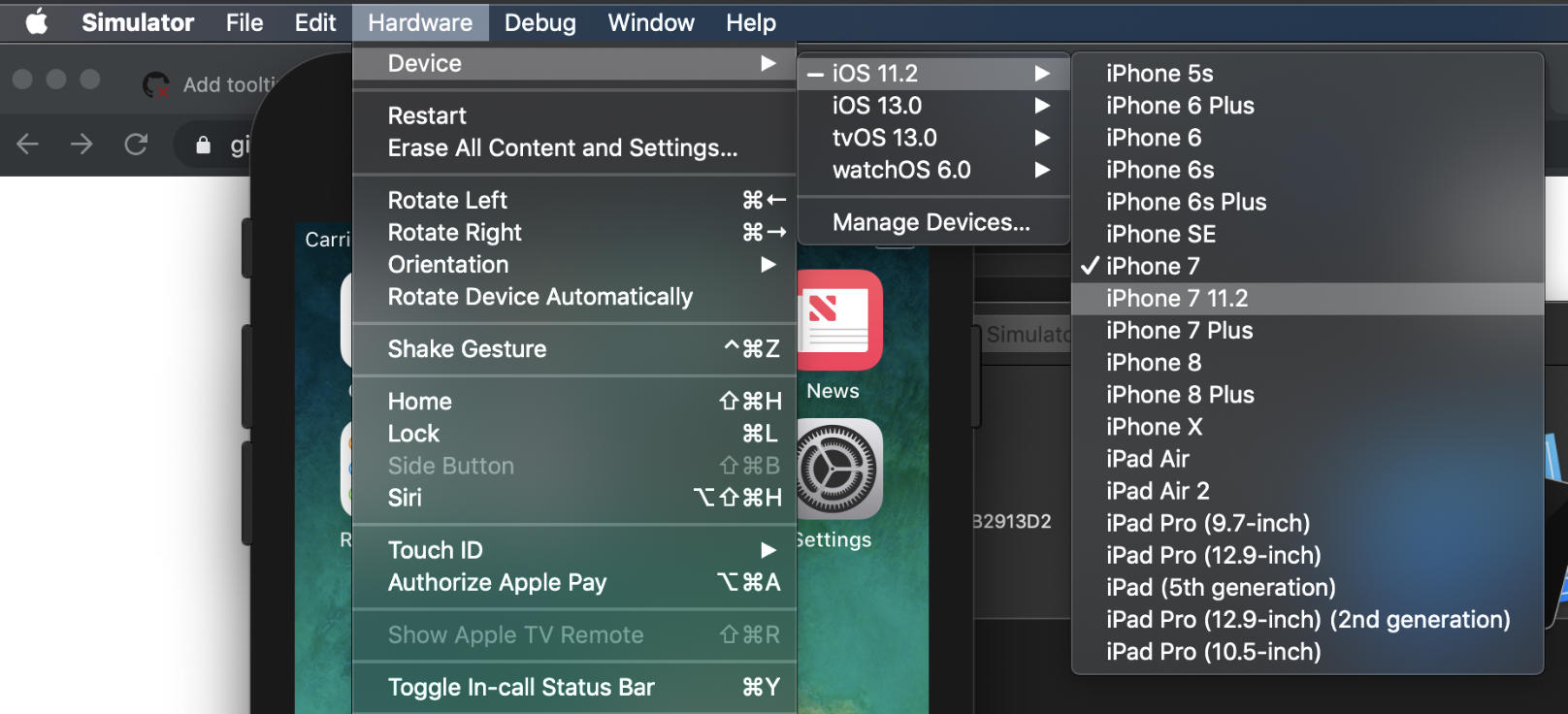Select Erase All Content and Settings...
1568x714 pixels.
(562, 148)
